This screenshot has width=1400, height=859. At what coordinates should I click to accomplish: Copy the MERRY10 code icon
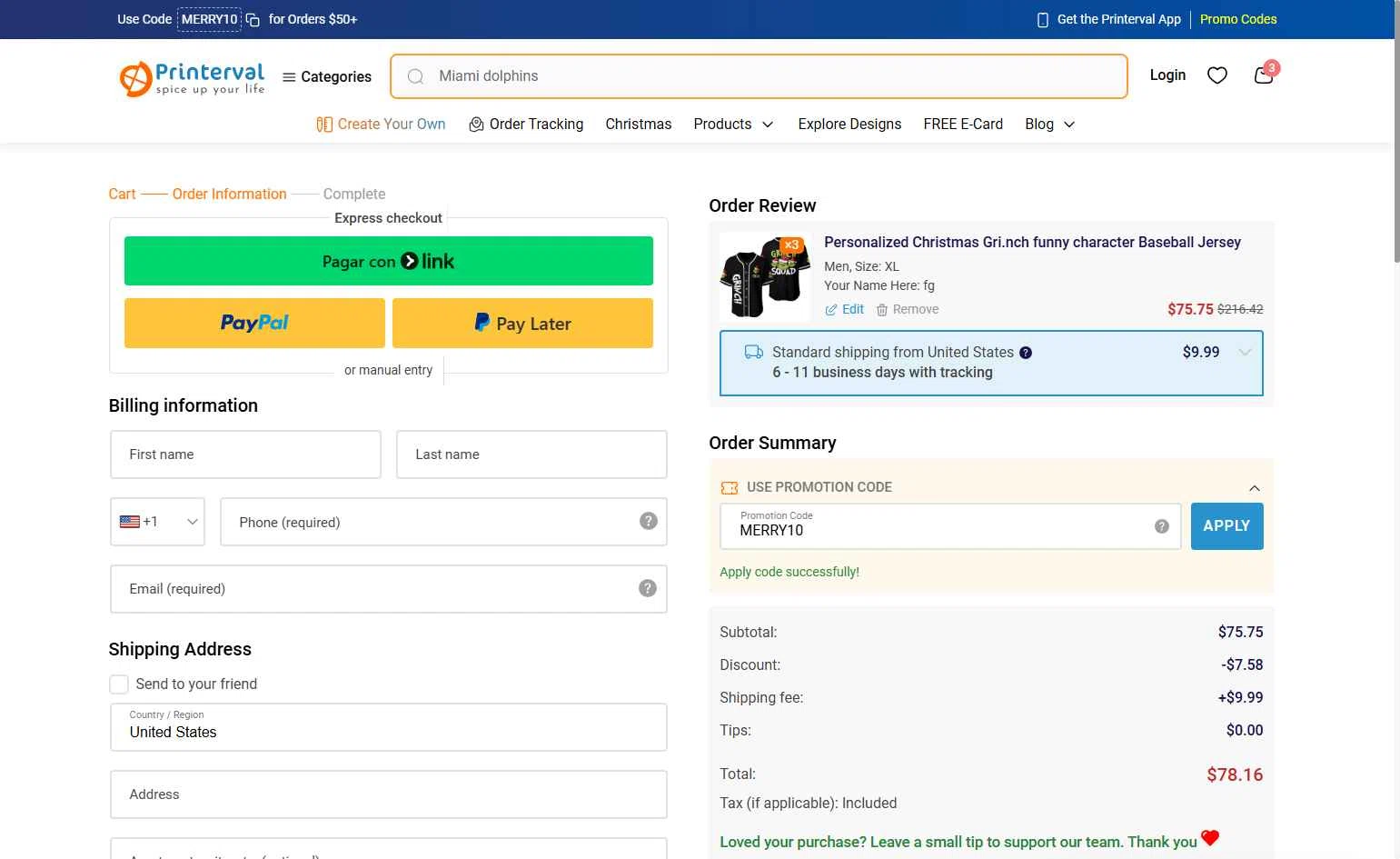(x=253, y=20)
